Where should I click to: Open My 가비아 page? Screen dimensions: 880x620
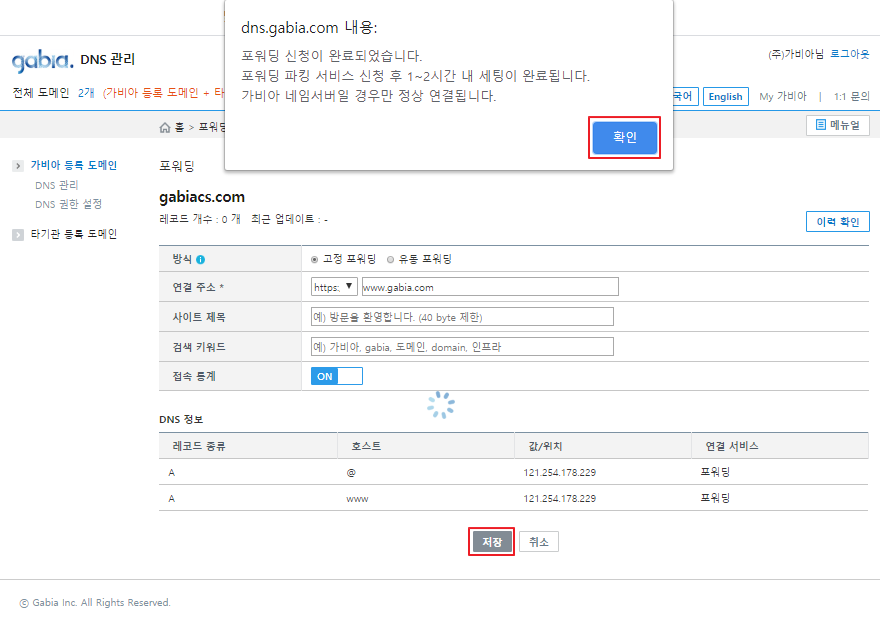(x=783, y=97)
